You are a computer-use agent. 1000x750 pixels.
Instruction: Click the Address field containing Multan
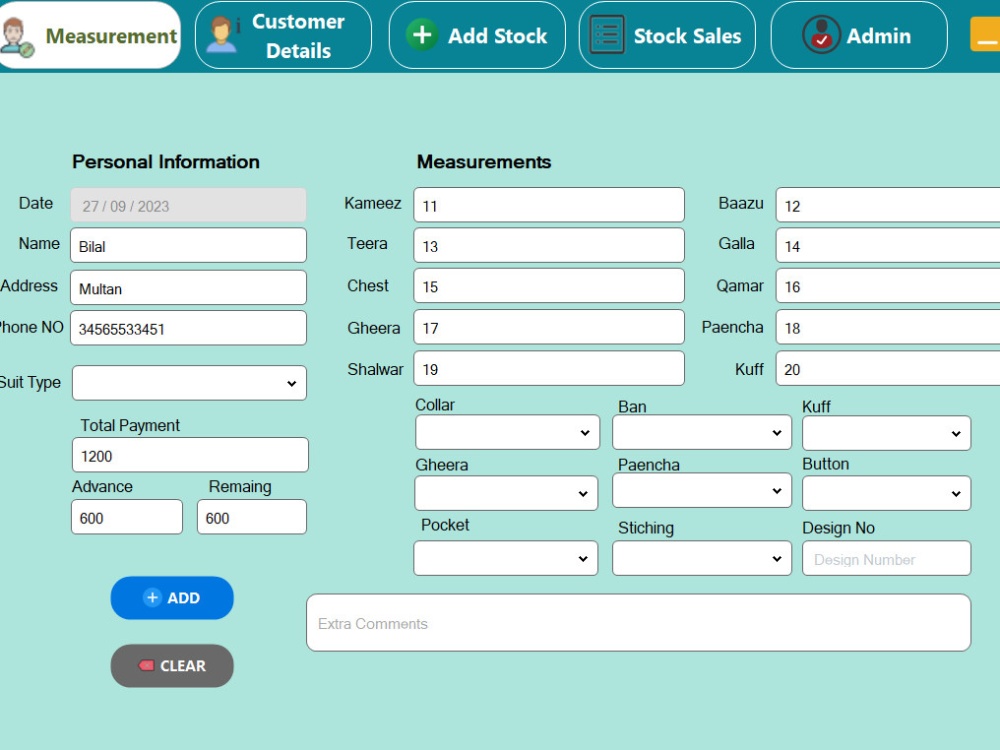click(x=188, y=288)
